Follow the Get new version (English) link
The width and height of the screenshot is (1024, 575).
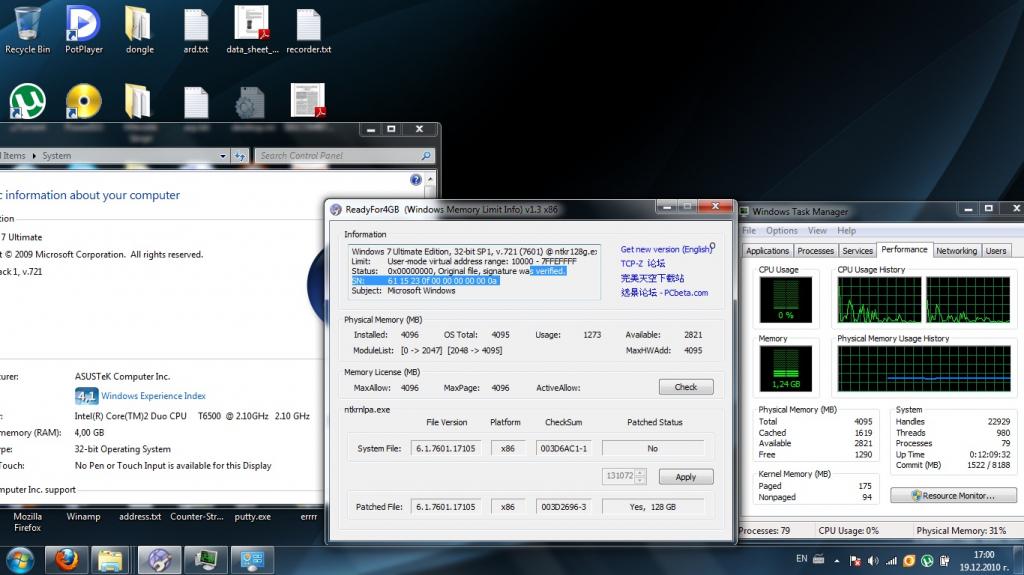[666, 249]
